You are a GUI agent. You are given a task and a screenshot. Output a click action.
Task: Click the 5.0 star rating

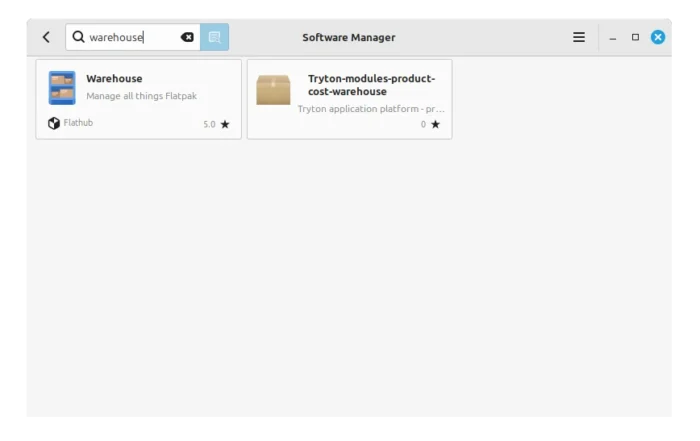coord(216,124)
